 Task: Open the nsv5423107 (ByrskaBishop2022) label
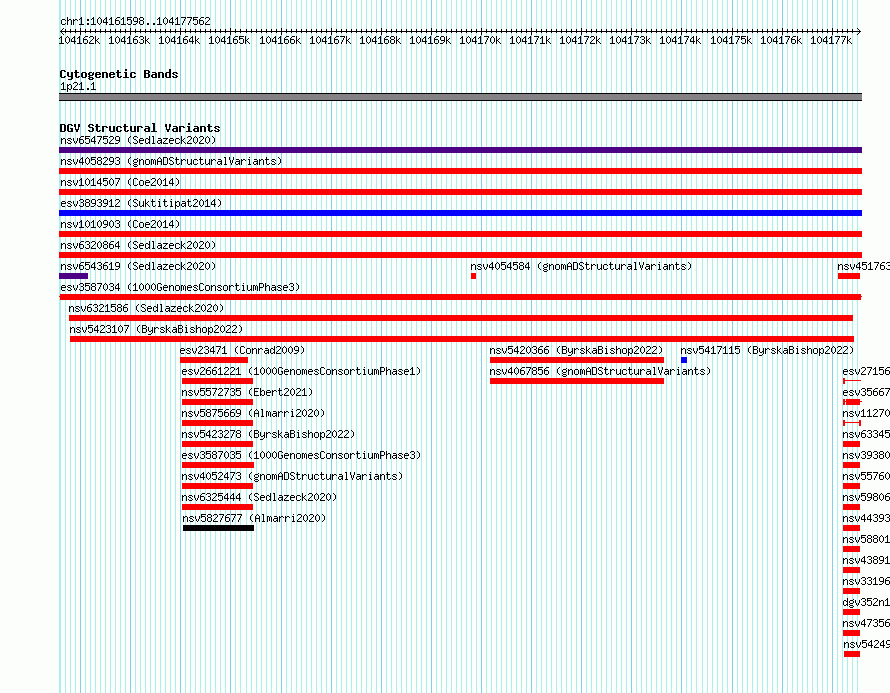(156, 329)
